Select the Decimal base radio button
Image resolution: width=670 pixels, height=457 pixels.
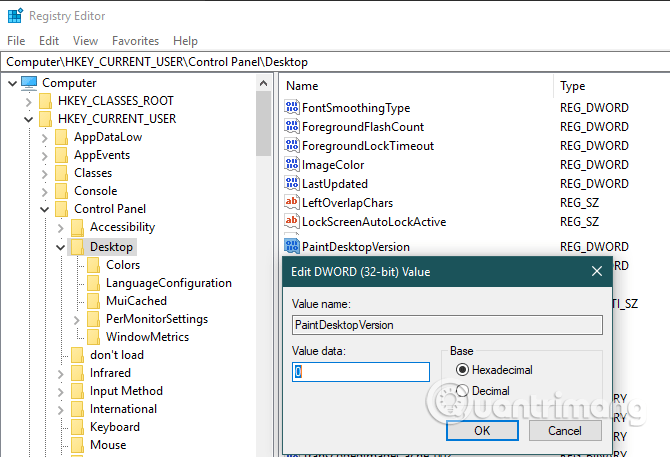click(x=462, y=391)
